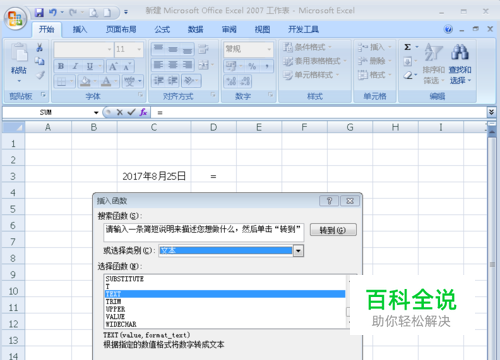
Task: Undo the last action in Quick Access toolbar
Action: 53,13
